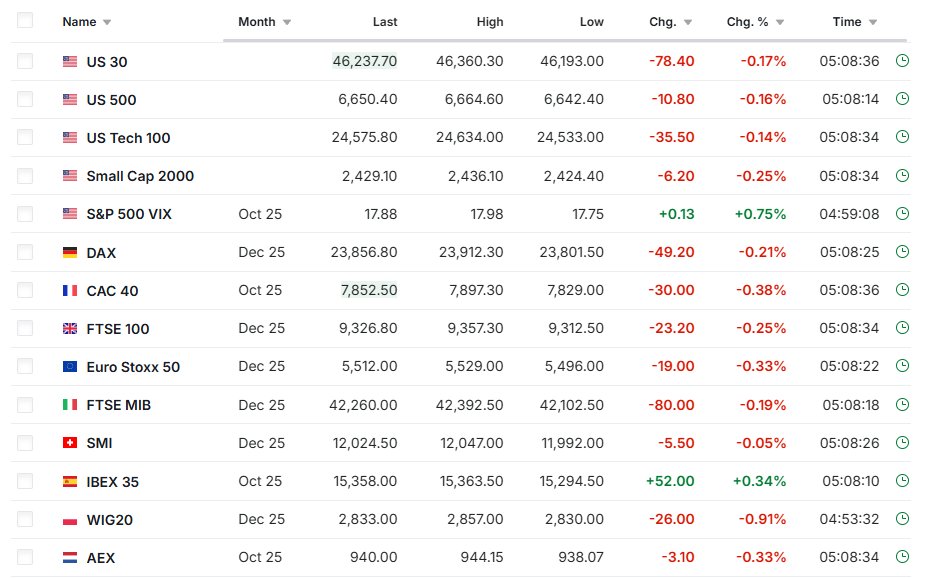
Task: Open the WIG20 link
Action: (110, 520)
